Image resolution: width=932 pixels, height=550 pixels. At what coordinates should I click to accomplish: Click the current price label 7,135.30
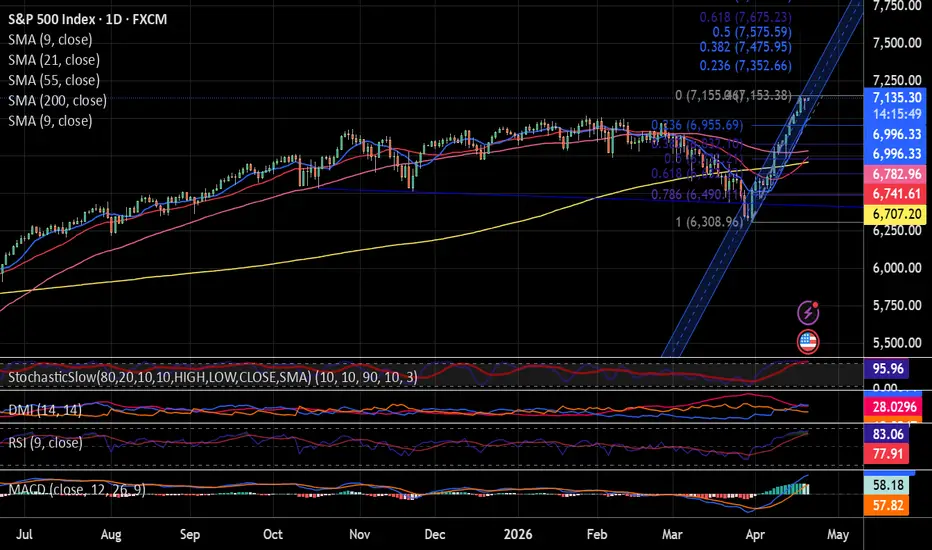(897, 98)
